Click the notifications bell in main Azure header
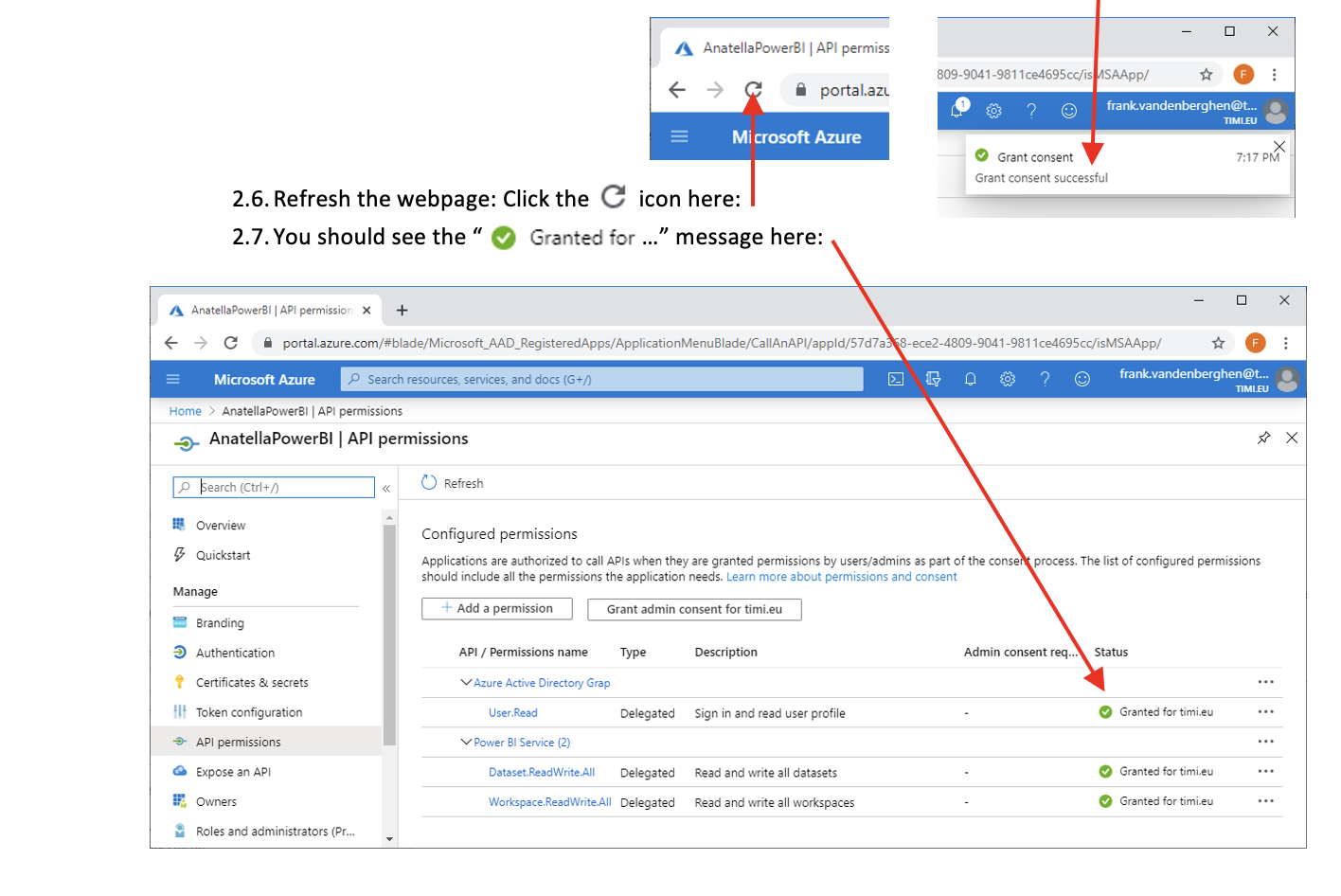The image size is (1341, 896). tap(970, 379)
